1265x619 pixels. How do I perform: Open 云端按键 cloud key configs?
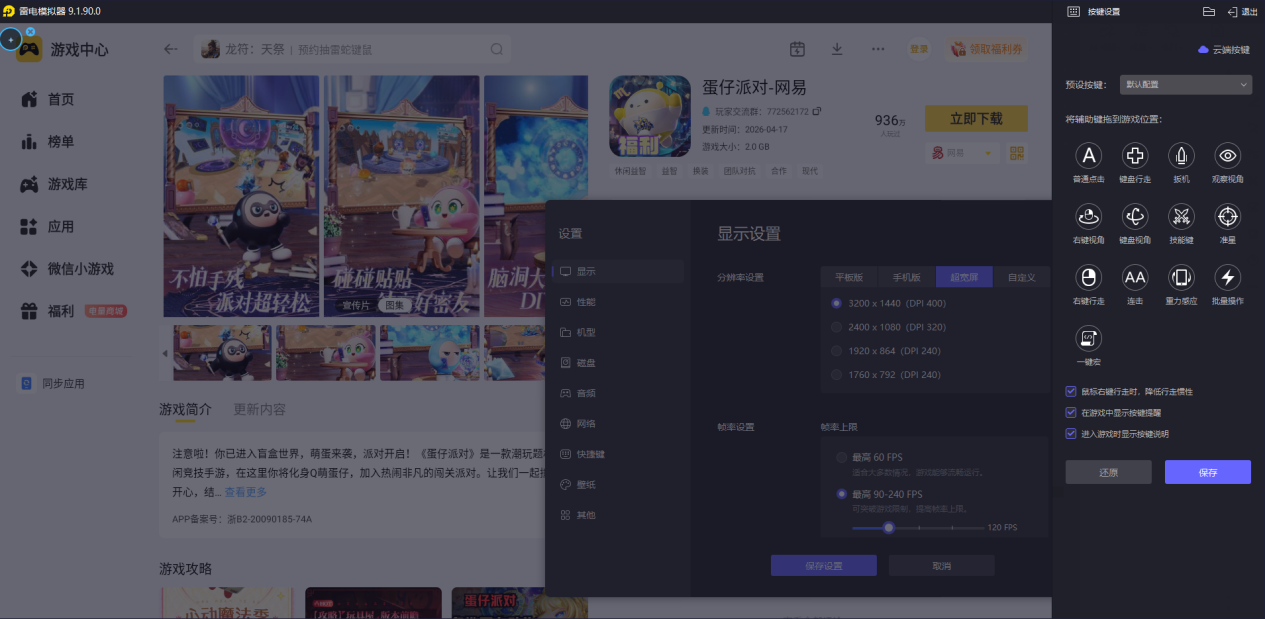[x=1224, y=49]
